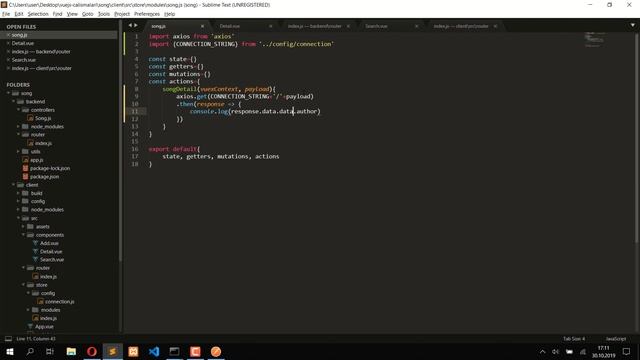Open Detail.vue in components folder
The width and height of the screenshot is (640, 360).
[51, 251]
